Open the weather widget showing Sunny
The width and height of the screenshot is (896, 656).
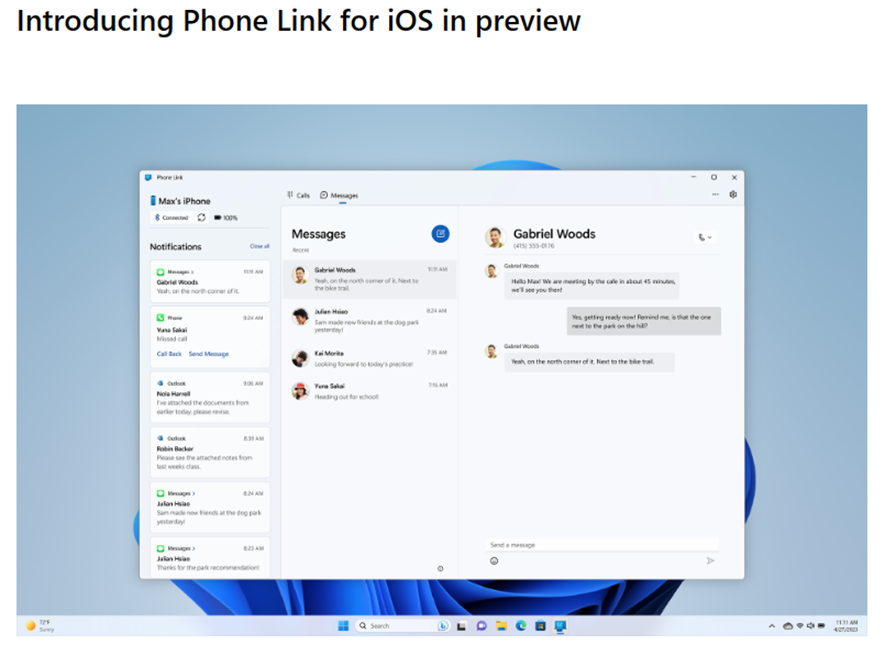click(x=40, y=626)
